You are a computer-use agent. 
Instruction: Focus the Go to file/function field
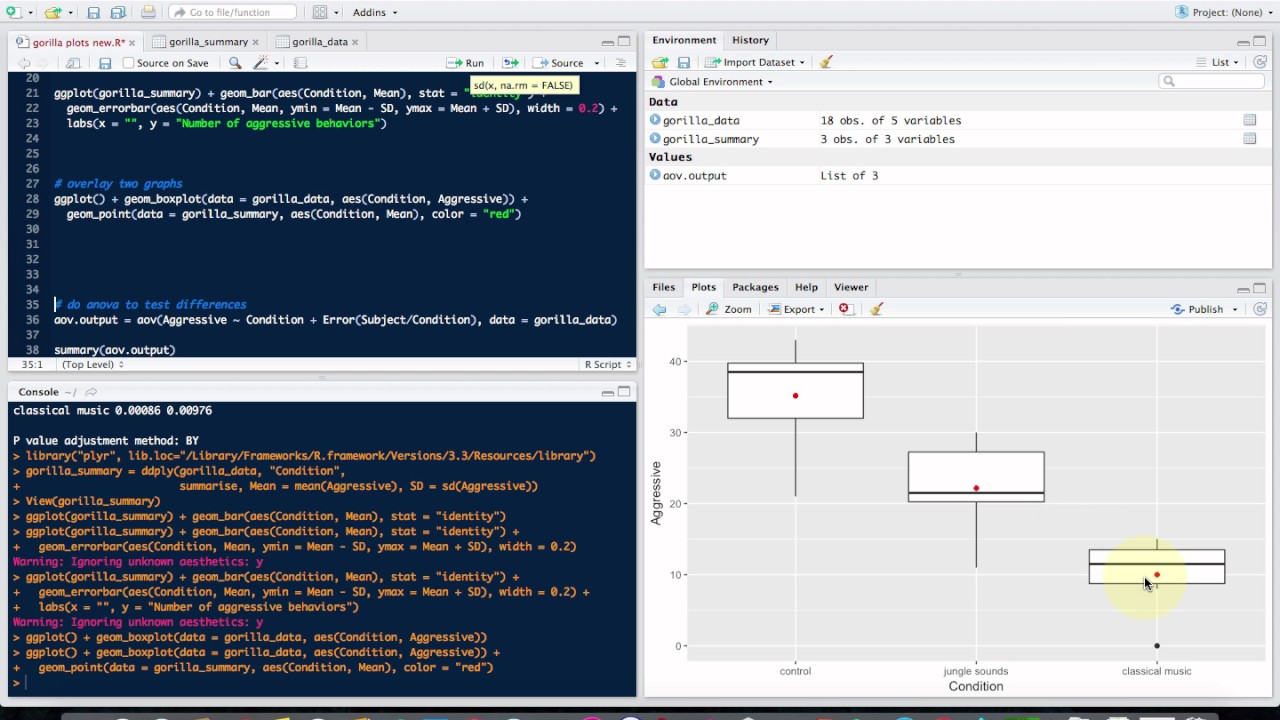pyautogui.click(x=232, y=12)
